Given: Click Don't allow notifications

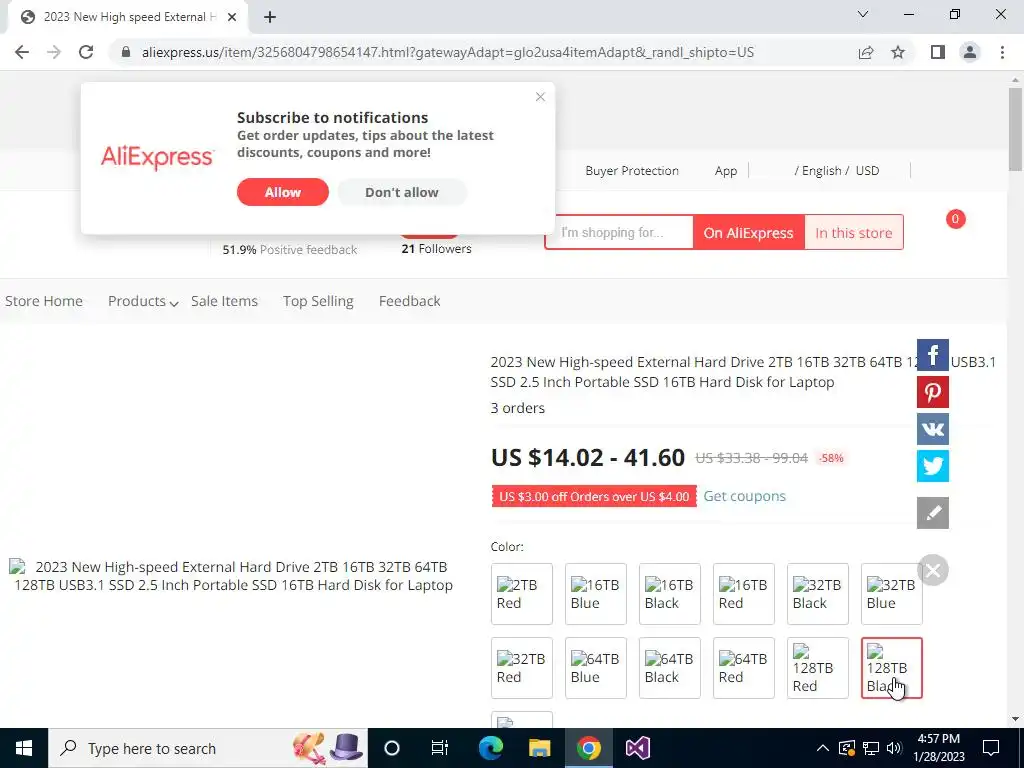Looking at the screenshot, I should [402, 192].
